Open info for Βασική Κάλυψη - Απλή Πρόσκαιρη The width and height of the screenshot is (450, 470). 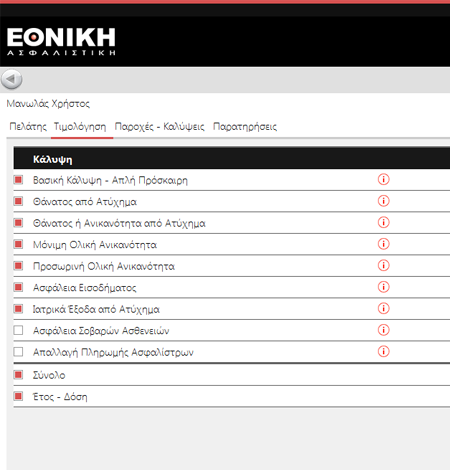click(x=384, y=179)
